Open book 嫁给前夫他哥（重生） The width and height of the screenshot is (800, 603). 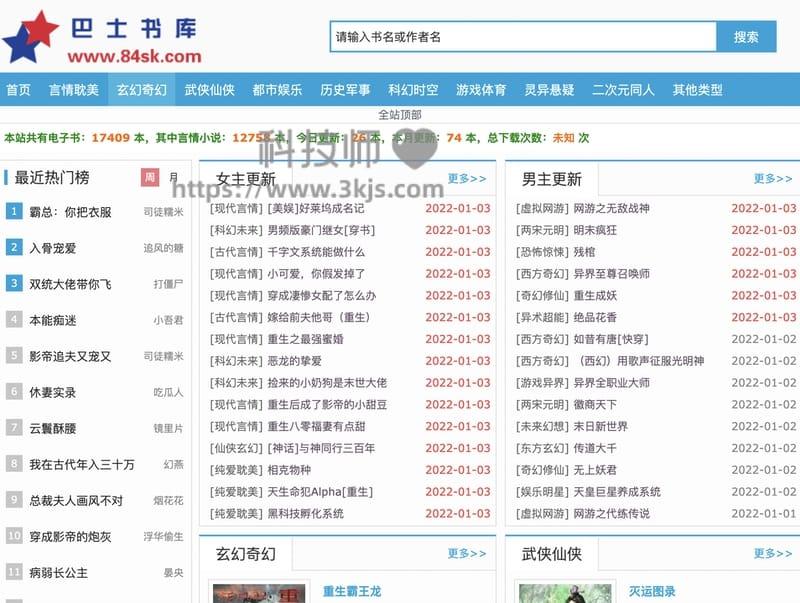tap(319, 317)
